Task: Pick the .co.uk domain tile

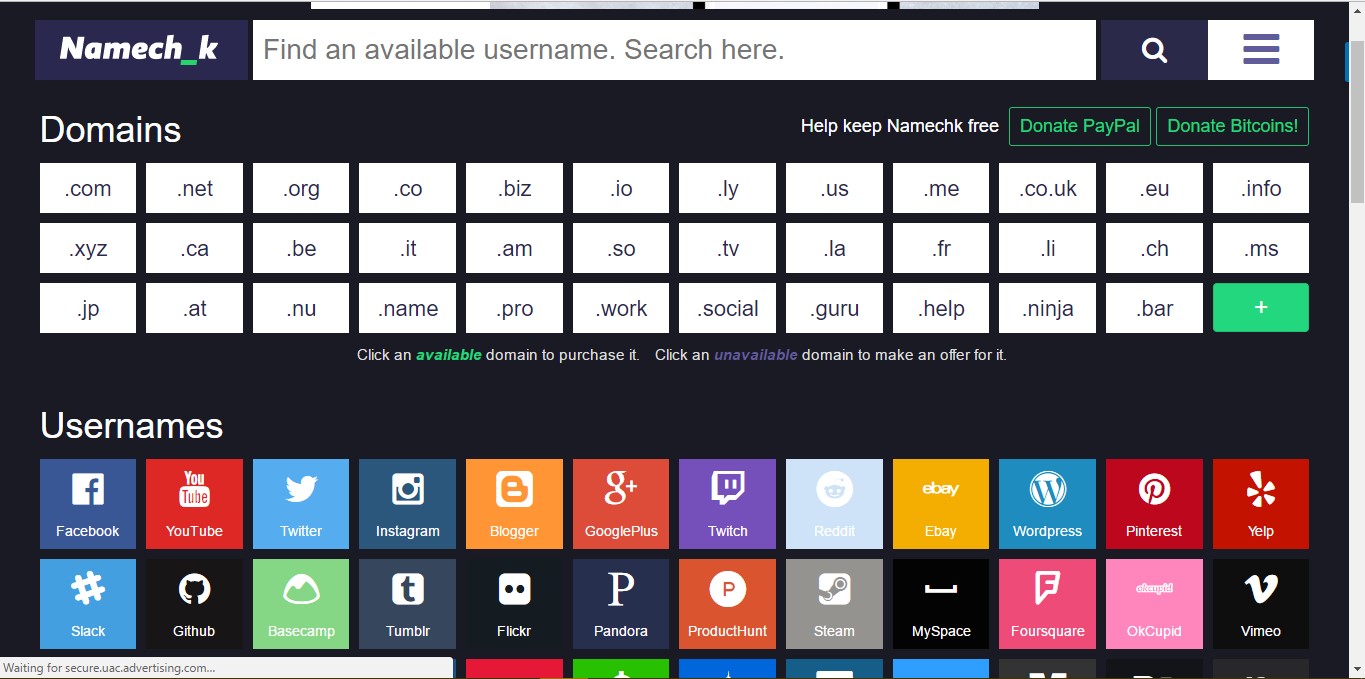Action: click(x=1047, y=188)
